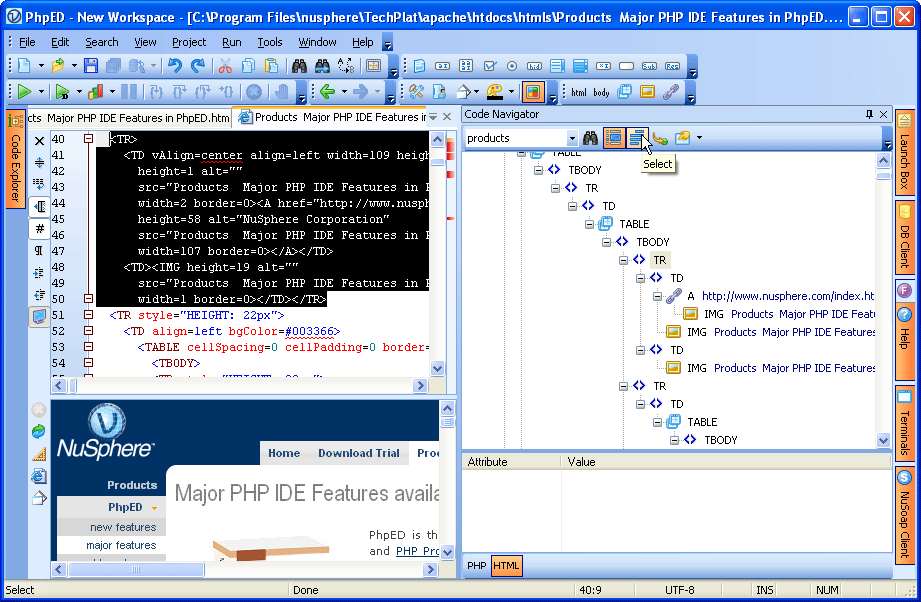Viewport: 921px width, 602px height.
Task: Collapse code fold at line 51
Action: click(88, 315)
